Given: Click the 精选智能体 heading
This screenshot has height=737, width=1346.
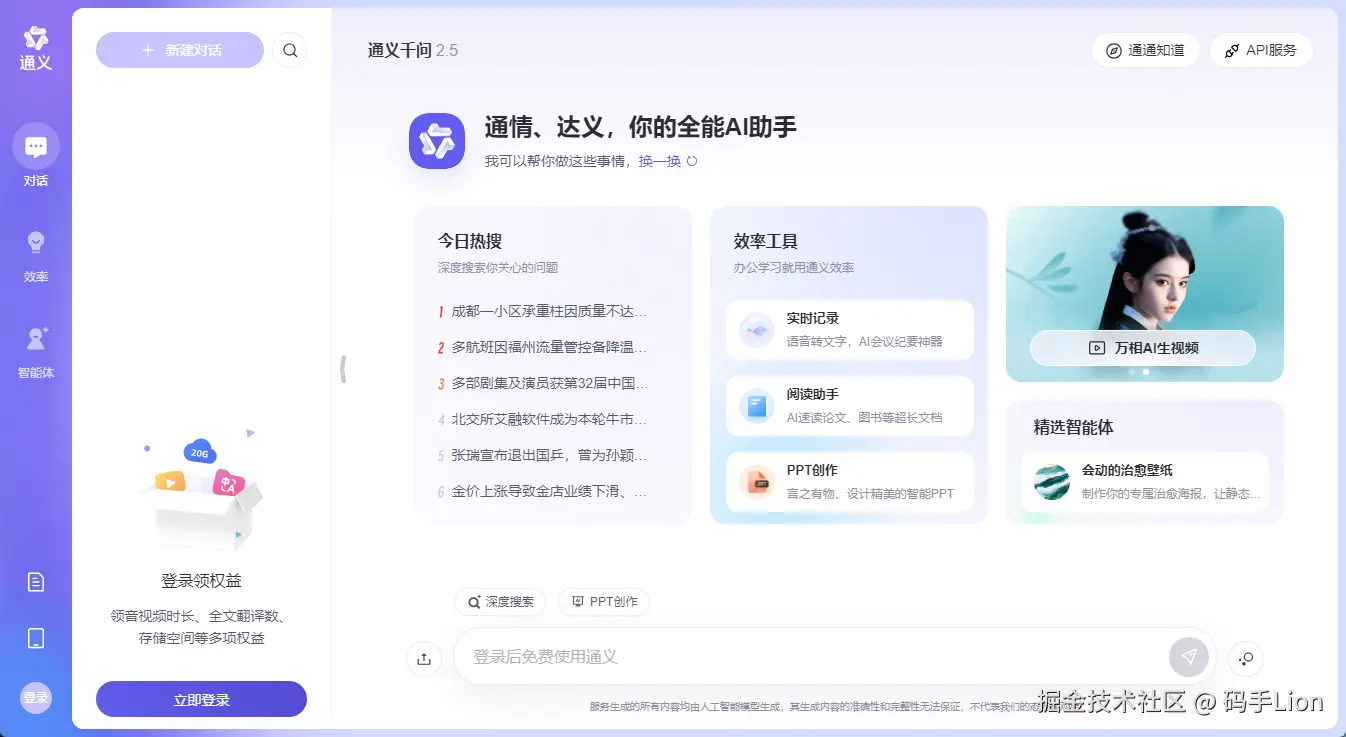Looking at the screenshot, I should [1073, 427].
